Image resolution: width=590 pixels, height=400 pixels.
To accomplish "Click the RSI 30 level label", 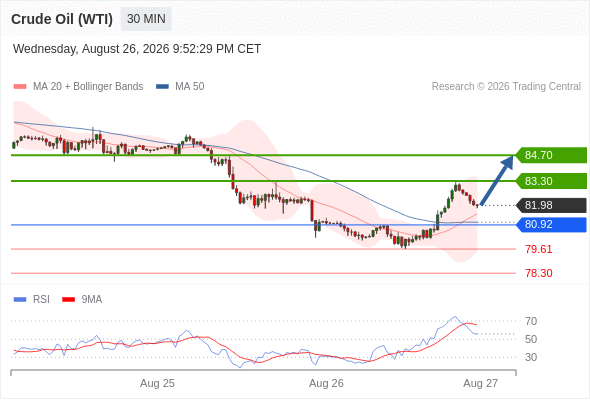I will coord(531,357).
